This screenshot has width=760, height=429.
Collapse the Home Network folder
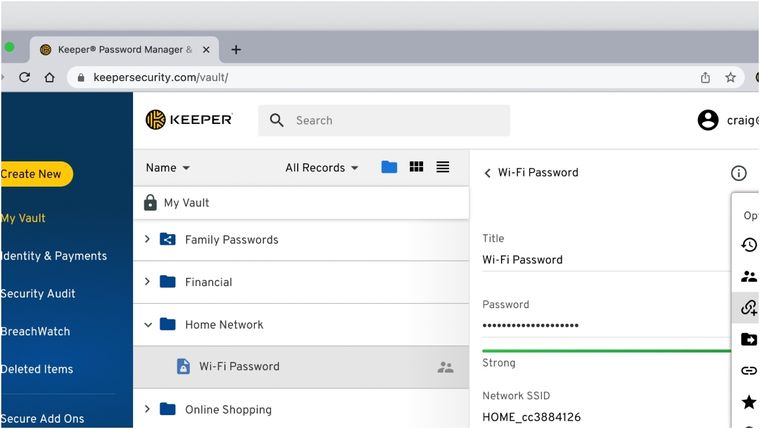click(147, 325)
